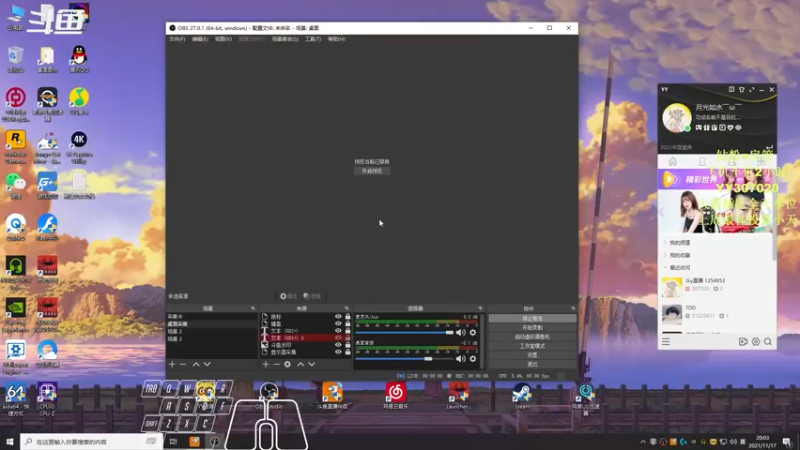Image resolution: width=800 pixels, height=450 pixels.
Task: Pop out the 混音器 dock panel
Action: coord(480,308)
